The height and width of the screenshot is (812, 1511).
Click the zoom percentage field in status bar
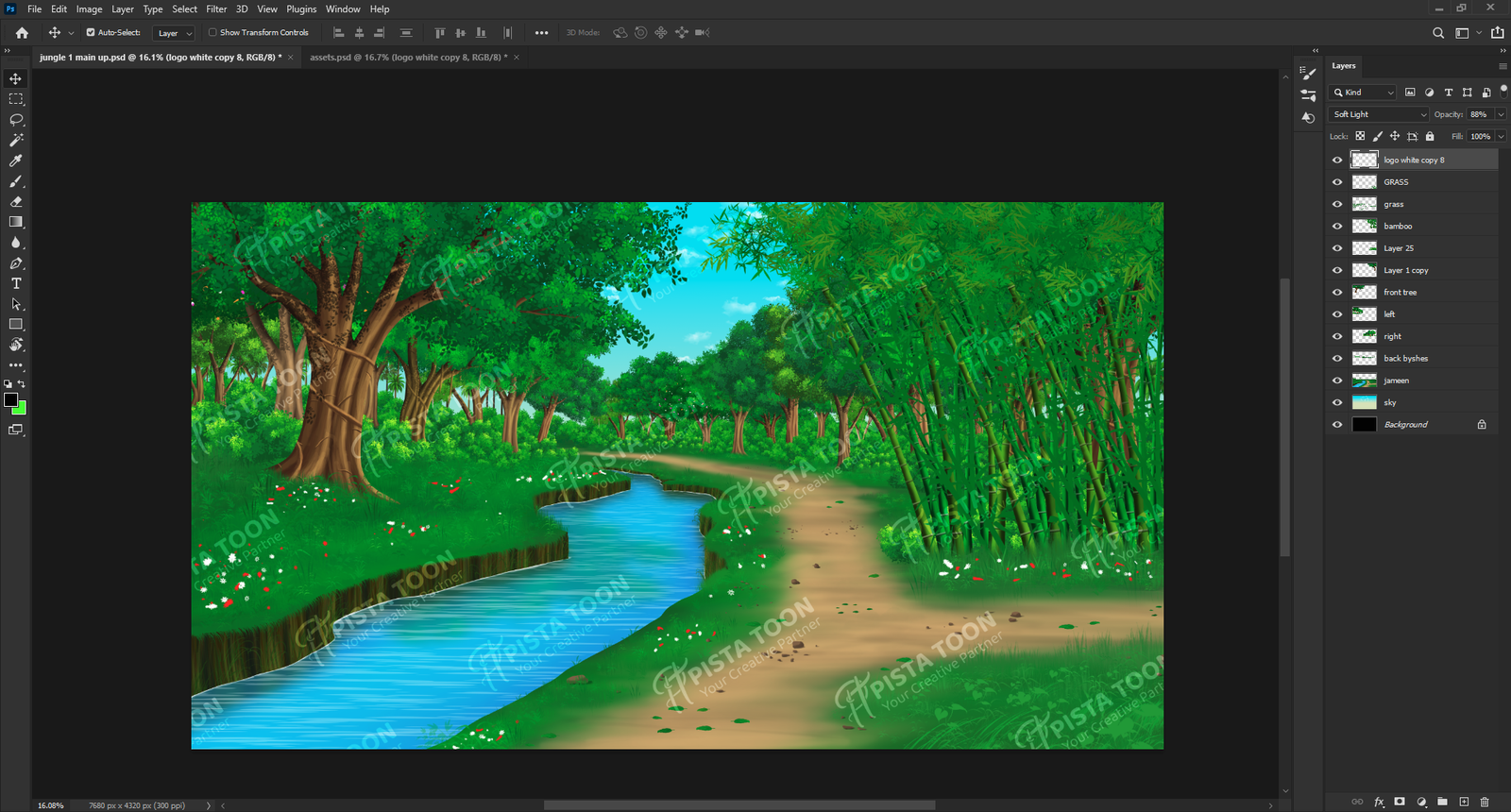coord(51,805)
